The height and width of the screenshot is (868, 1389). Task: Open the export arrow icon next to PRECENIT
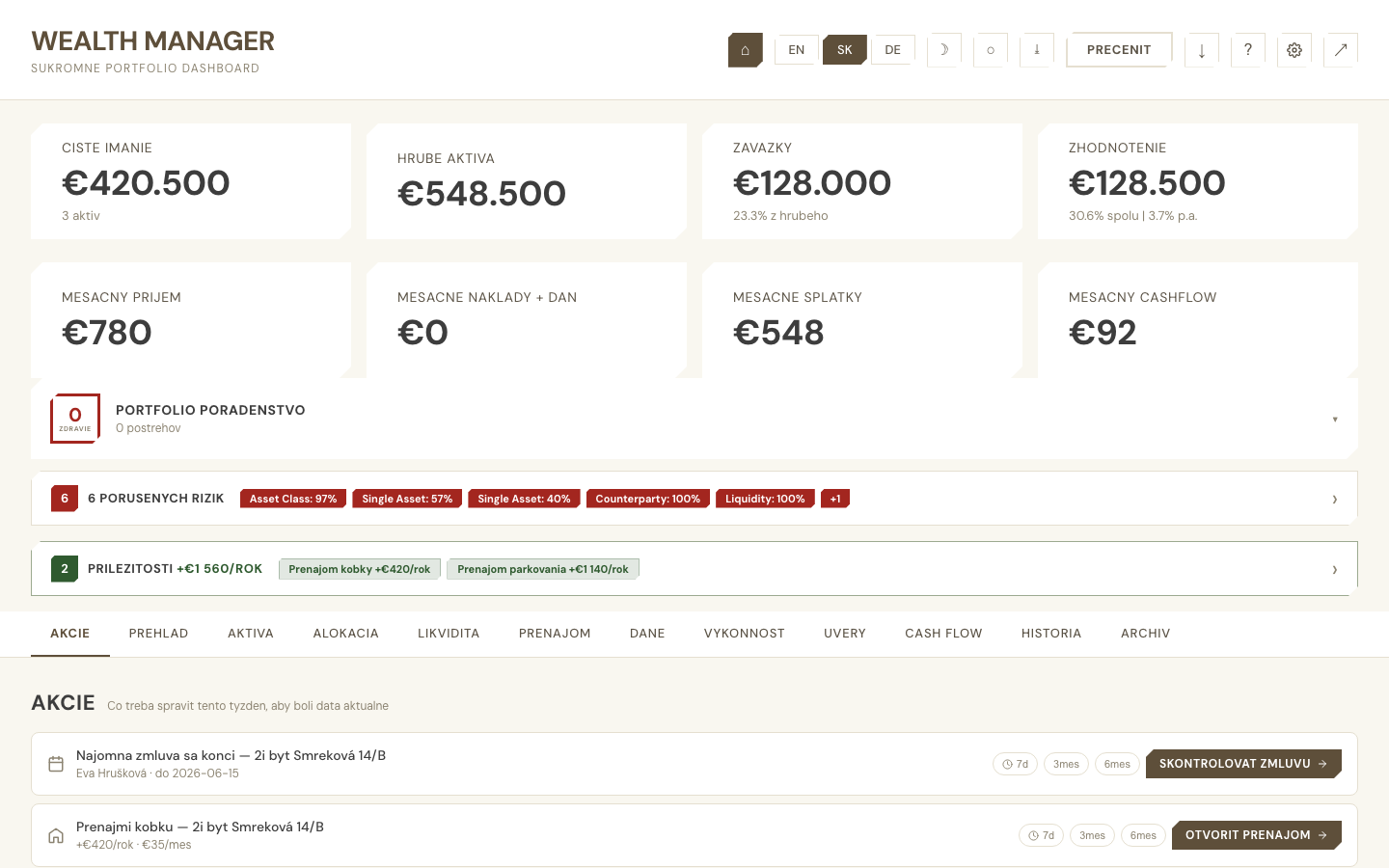click(1201, 49)
